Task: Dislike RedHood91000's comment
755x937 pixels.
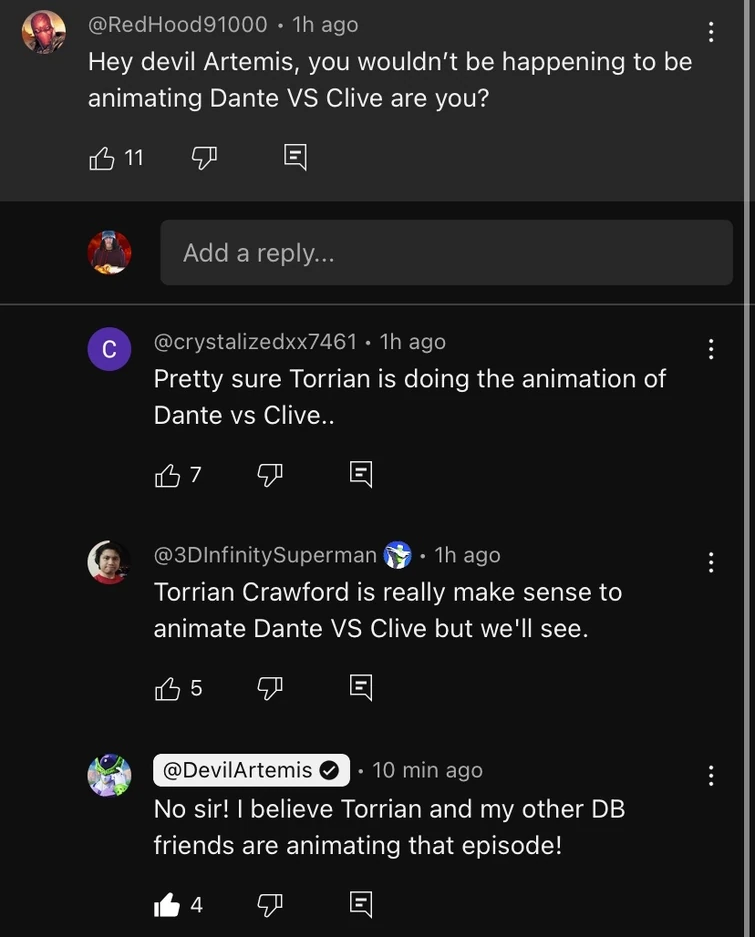Action: 204,158
